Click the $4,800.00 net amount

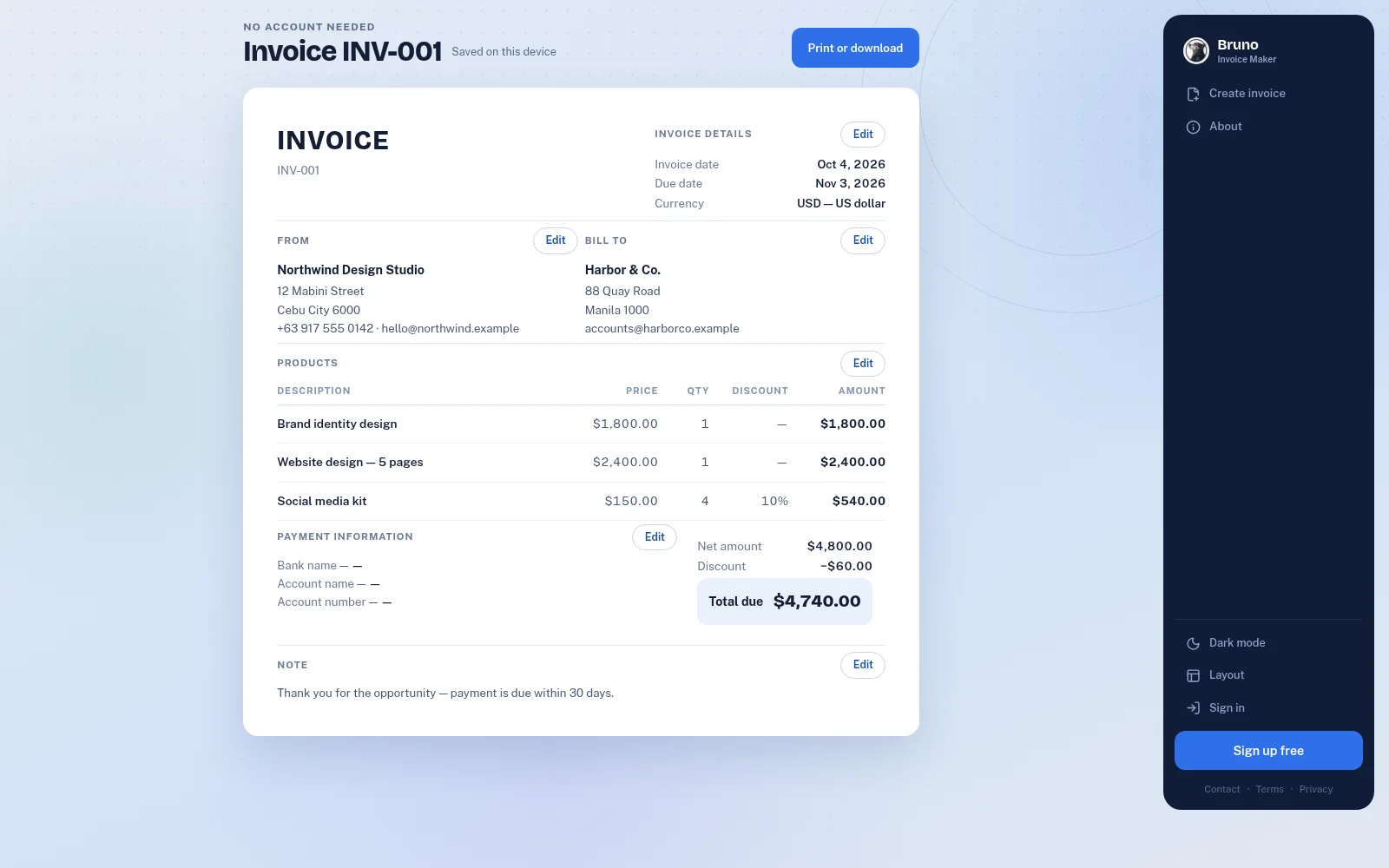(839, 547)
